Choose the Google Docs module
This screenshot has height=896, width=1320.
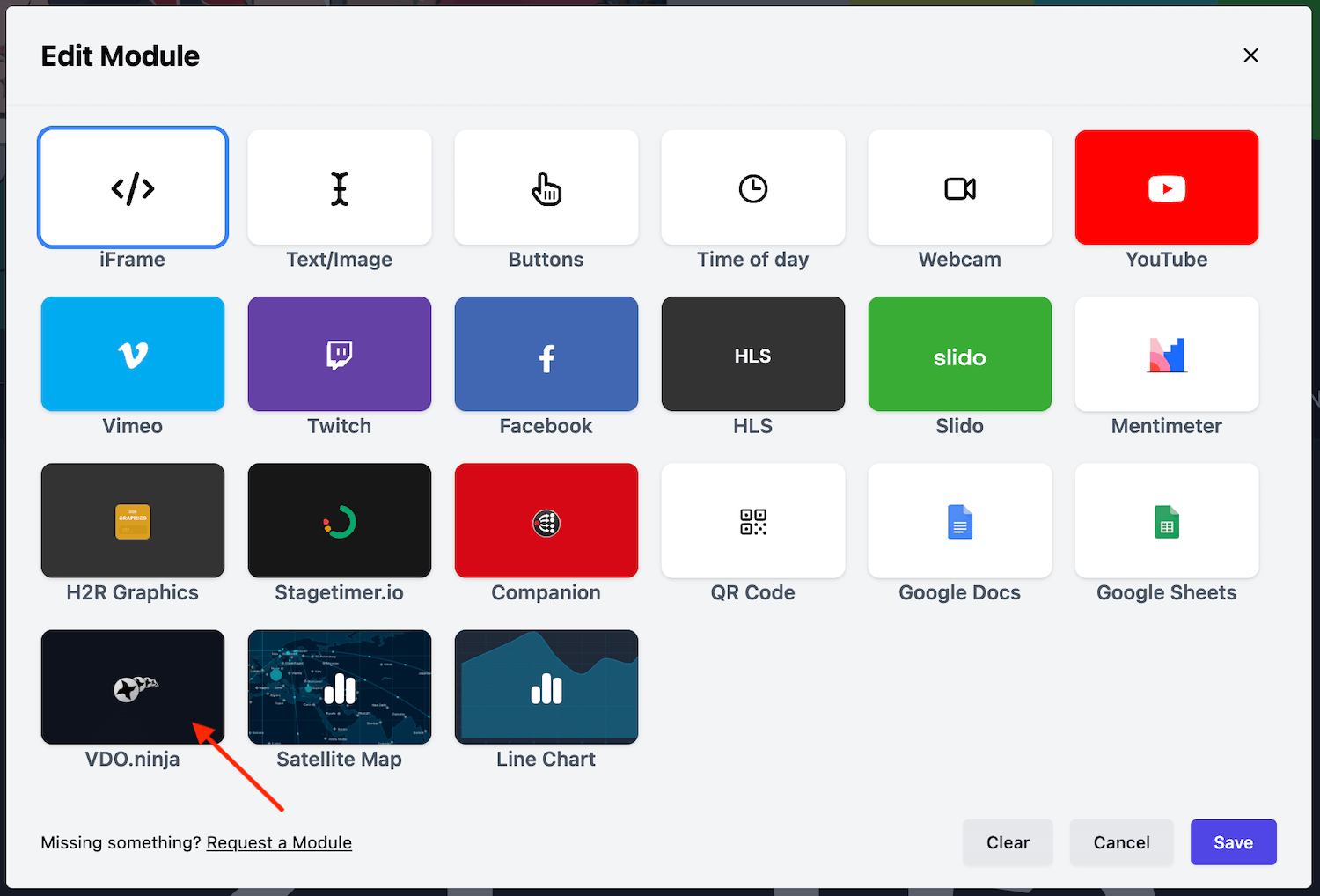[x=959, y=520]
